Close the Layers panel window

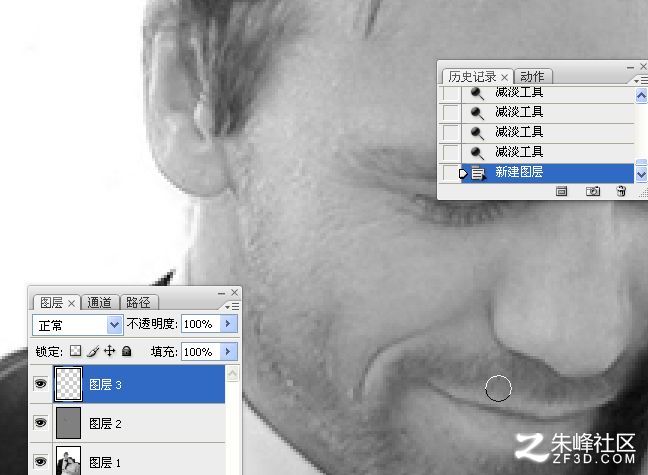click(235, 293)
